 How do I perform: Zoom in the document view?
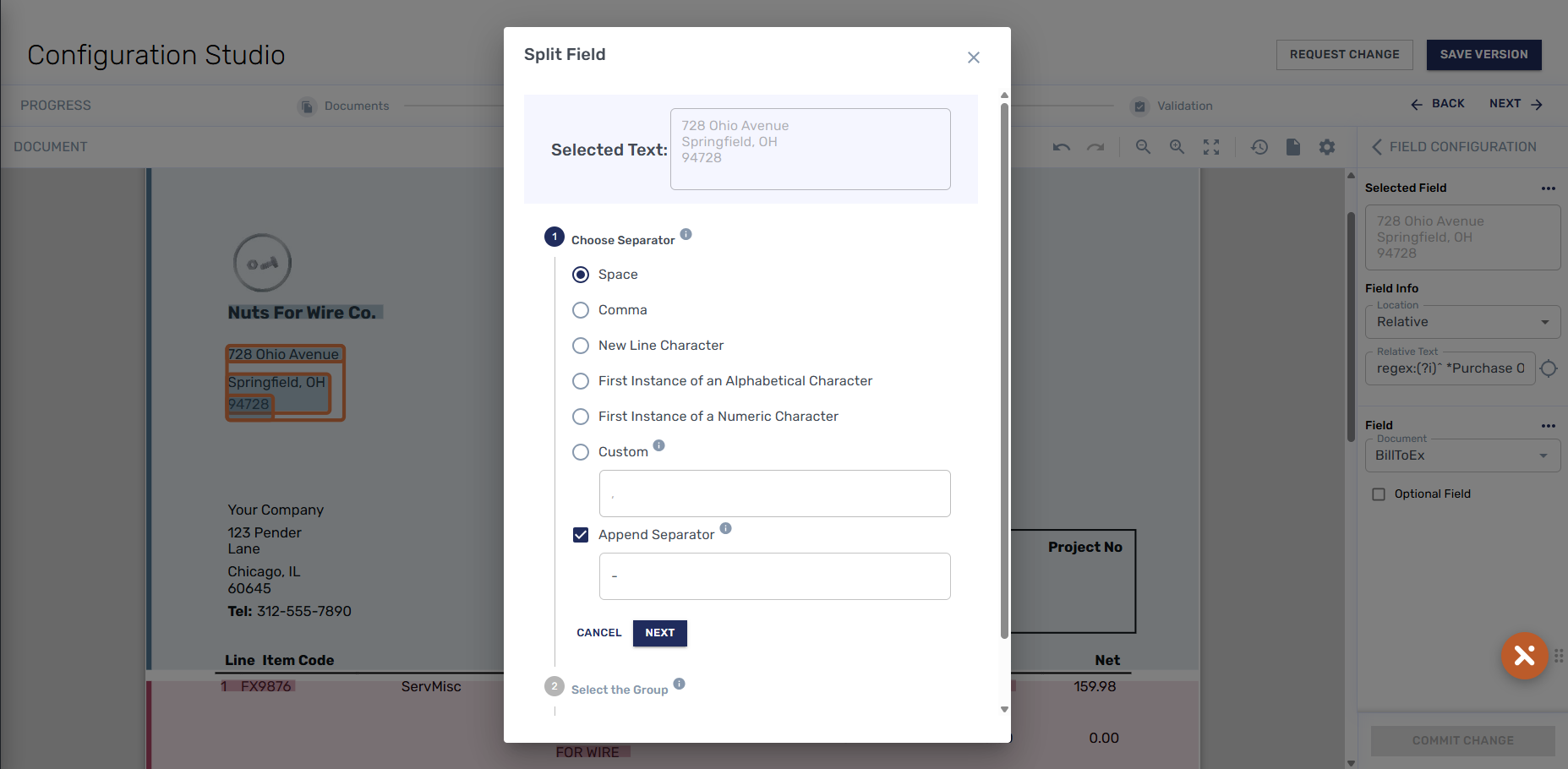click(1177, 147)
